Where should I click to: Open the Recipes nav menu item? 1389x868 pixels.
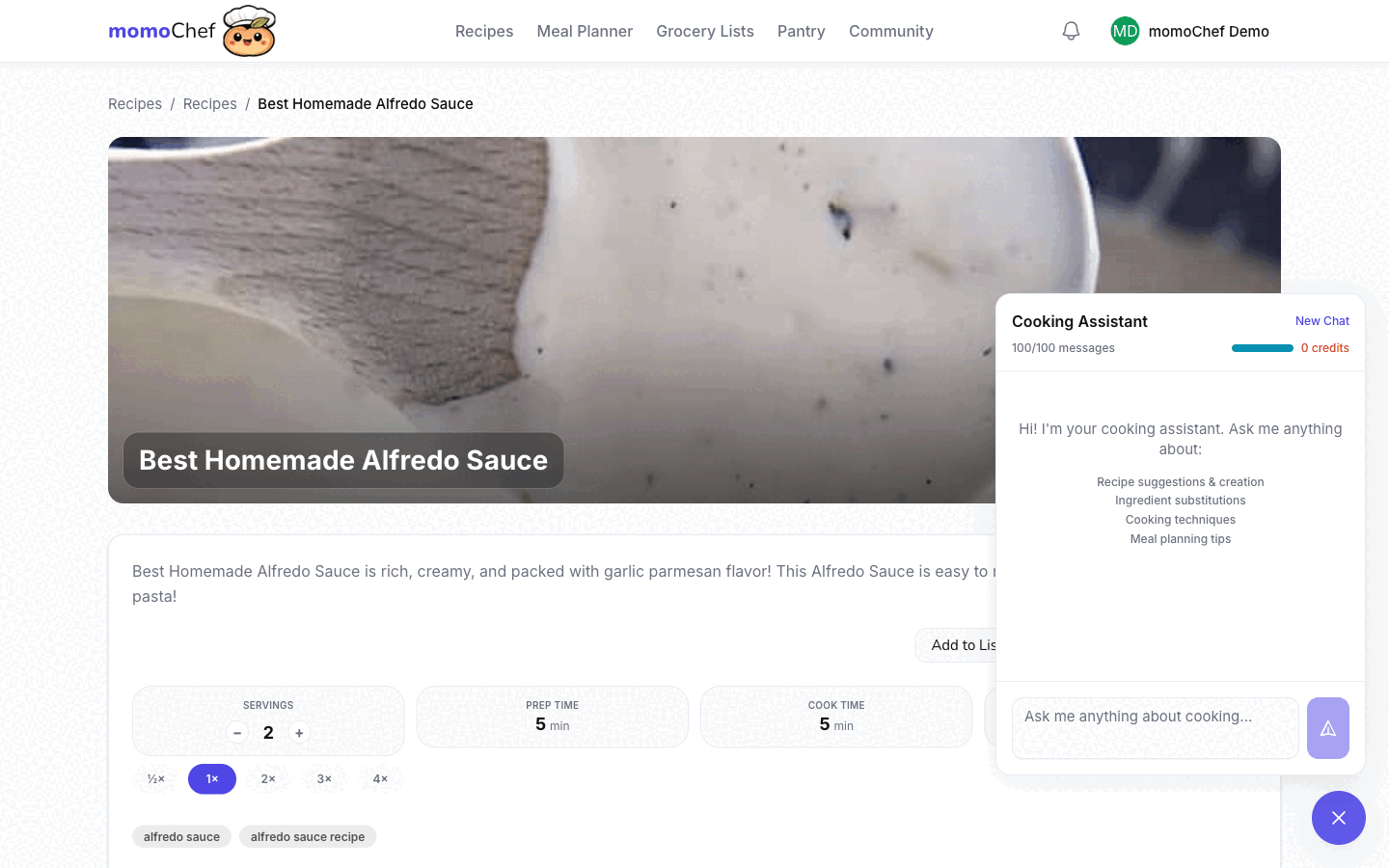tap(484, 31)
